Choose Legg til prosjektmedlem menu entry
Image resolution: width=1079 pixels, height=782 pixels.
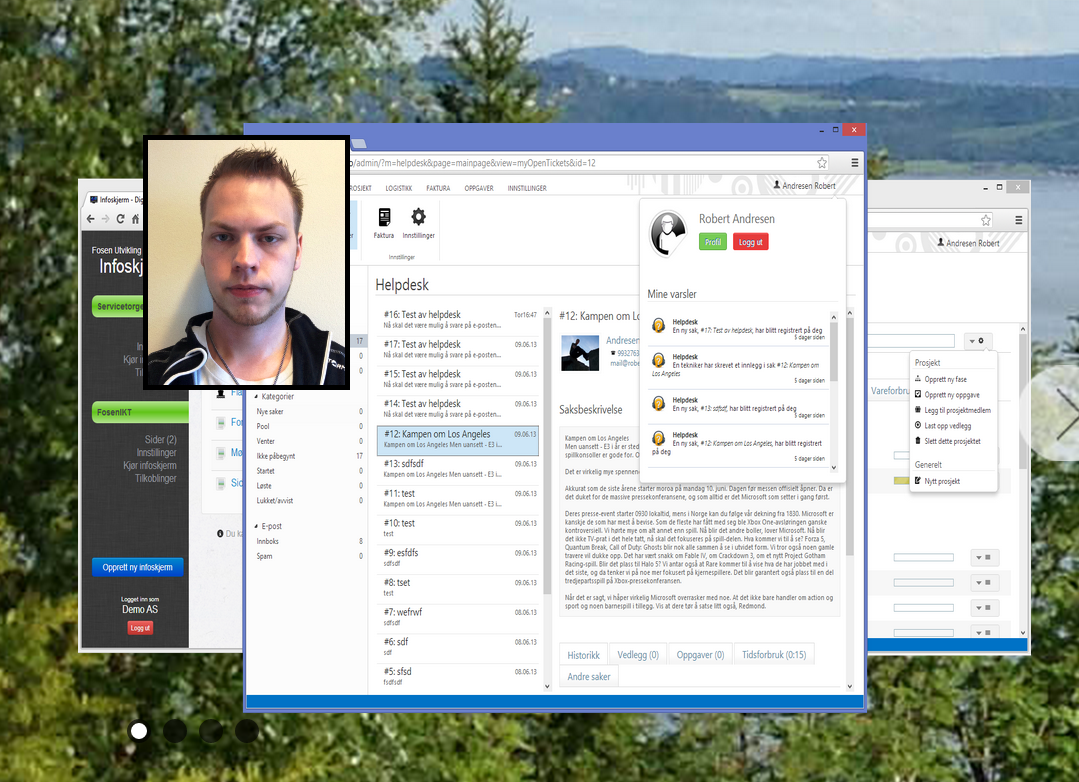[x=957, y=410]
